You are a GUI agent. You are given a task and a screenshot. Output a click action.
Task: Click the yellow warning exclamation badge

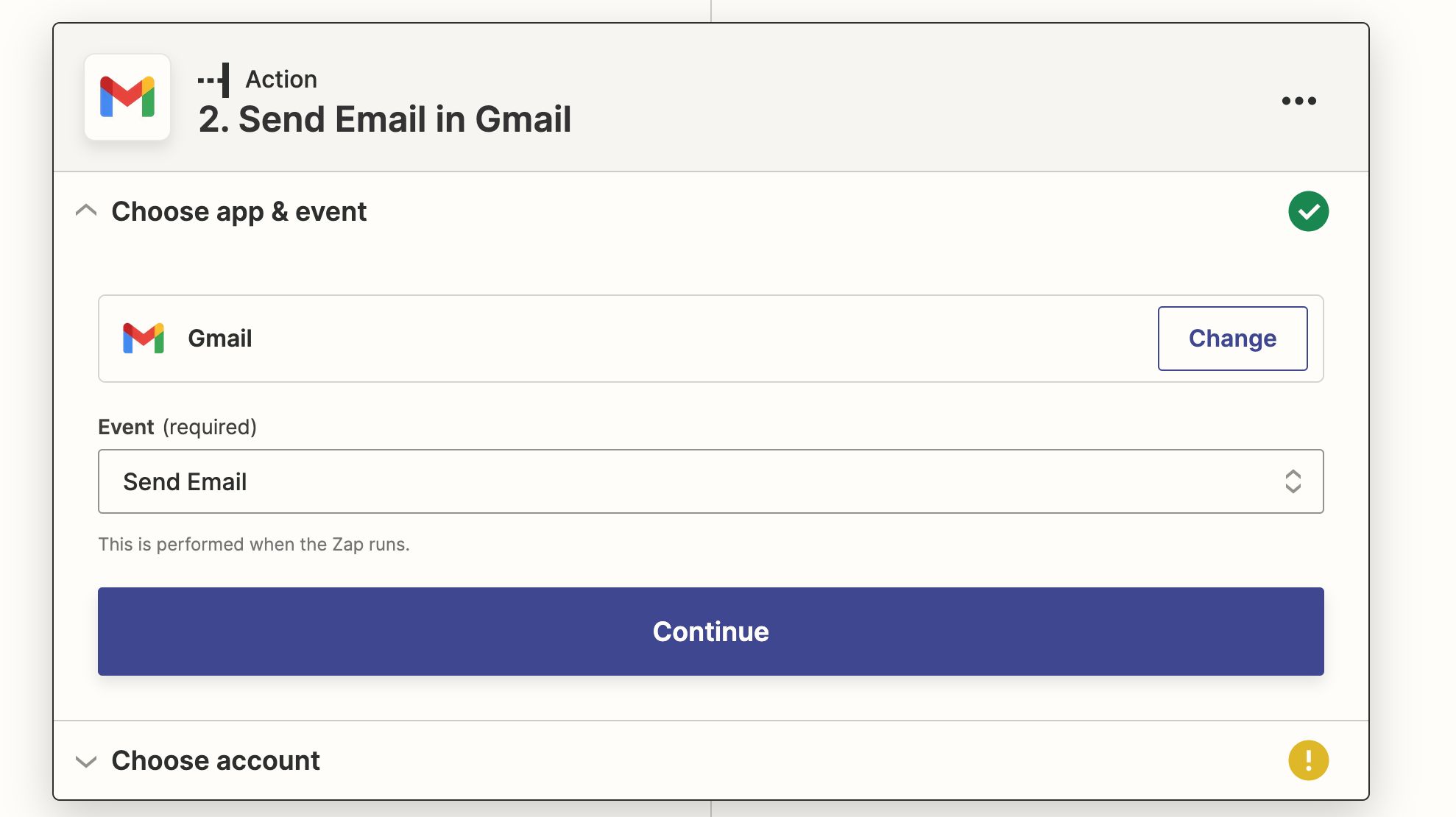click(1308, 760)
